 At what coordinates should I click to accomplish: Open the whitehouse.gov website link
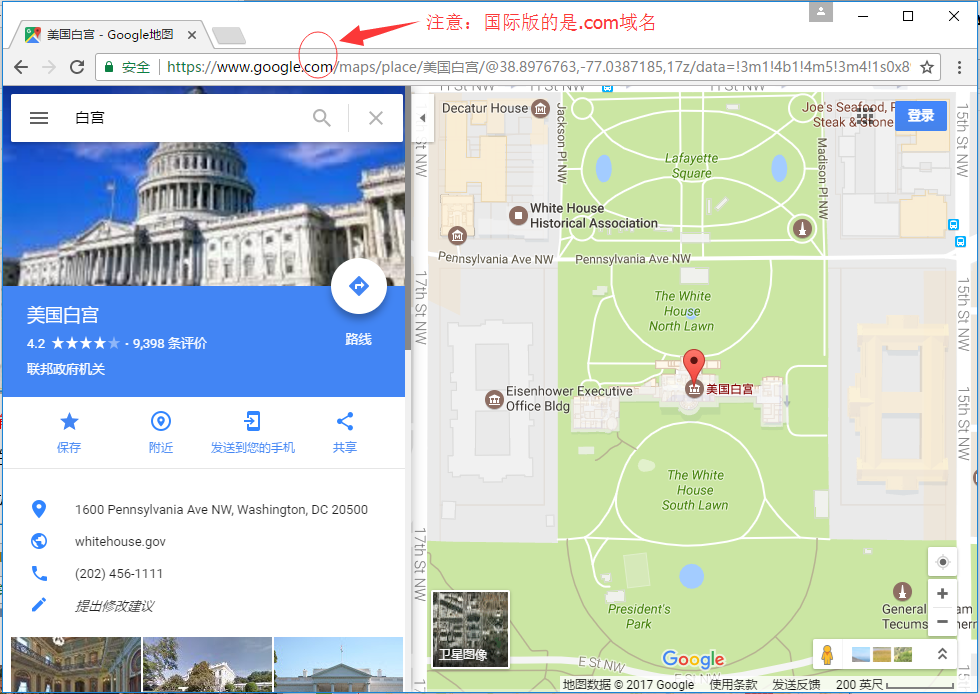coord(120,541)
